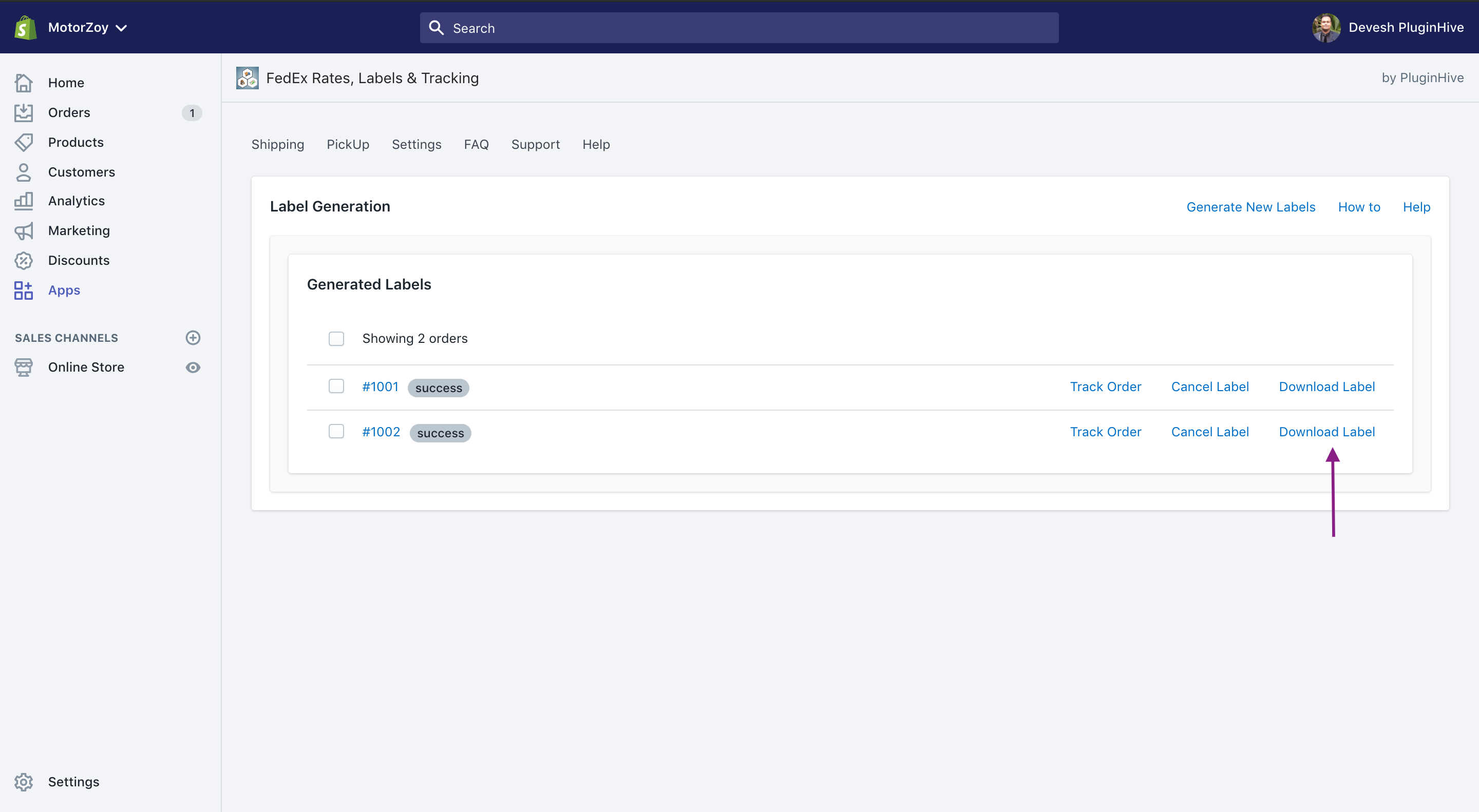Click the Analytics icon in sidebar
The height and width of the screenshot is (812, 1479).
pos(26,201)
